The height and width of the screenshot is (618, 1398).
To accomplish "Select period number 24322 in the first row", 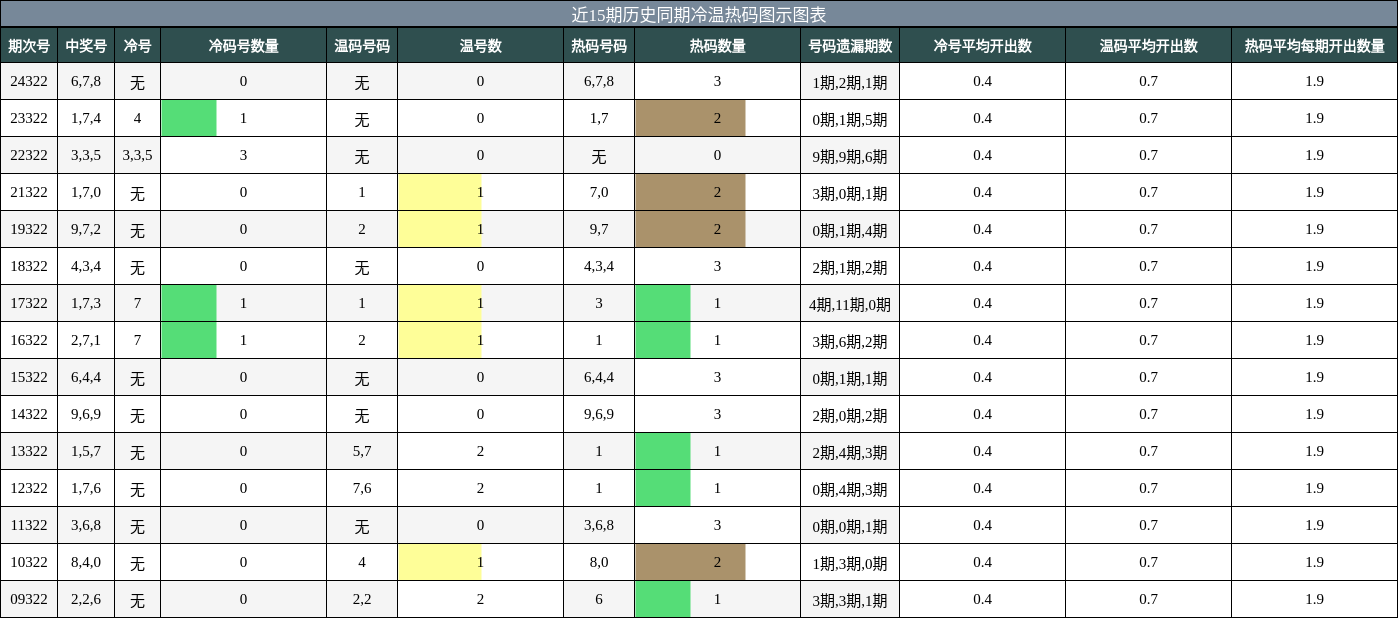I will pyautogui.click(x=30, y=81).
